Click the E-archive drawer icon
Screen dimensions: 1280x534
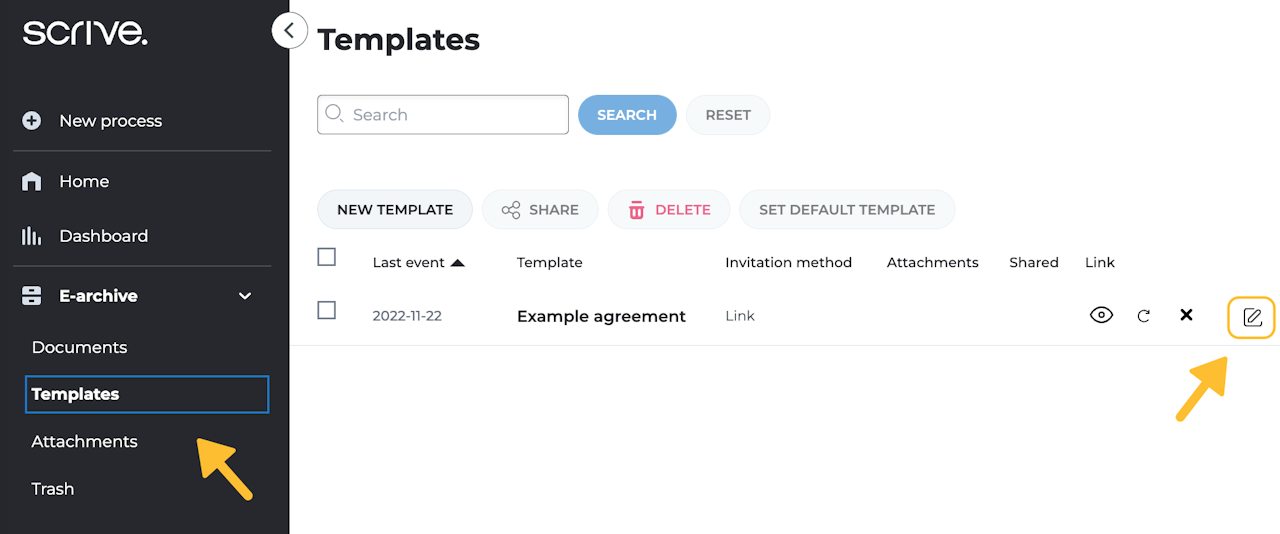pos(32,296)
